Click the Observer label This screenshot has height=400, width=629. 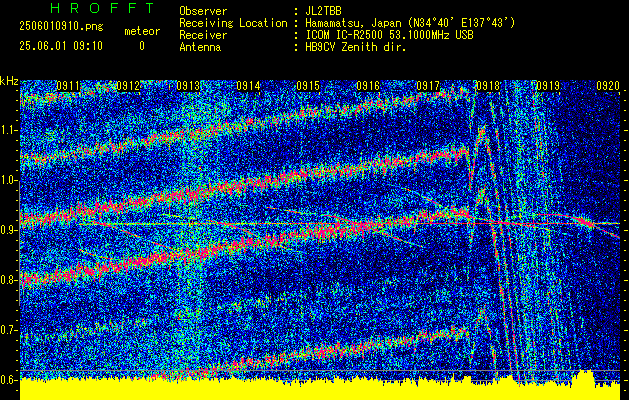click(x=203, y=11)
